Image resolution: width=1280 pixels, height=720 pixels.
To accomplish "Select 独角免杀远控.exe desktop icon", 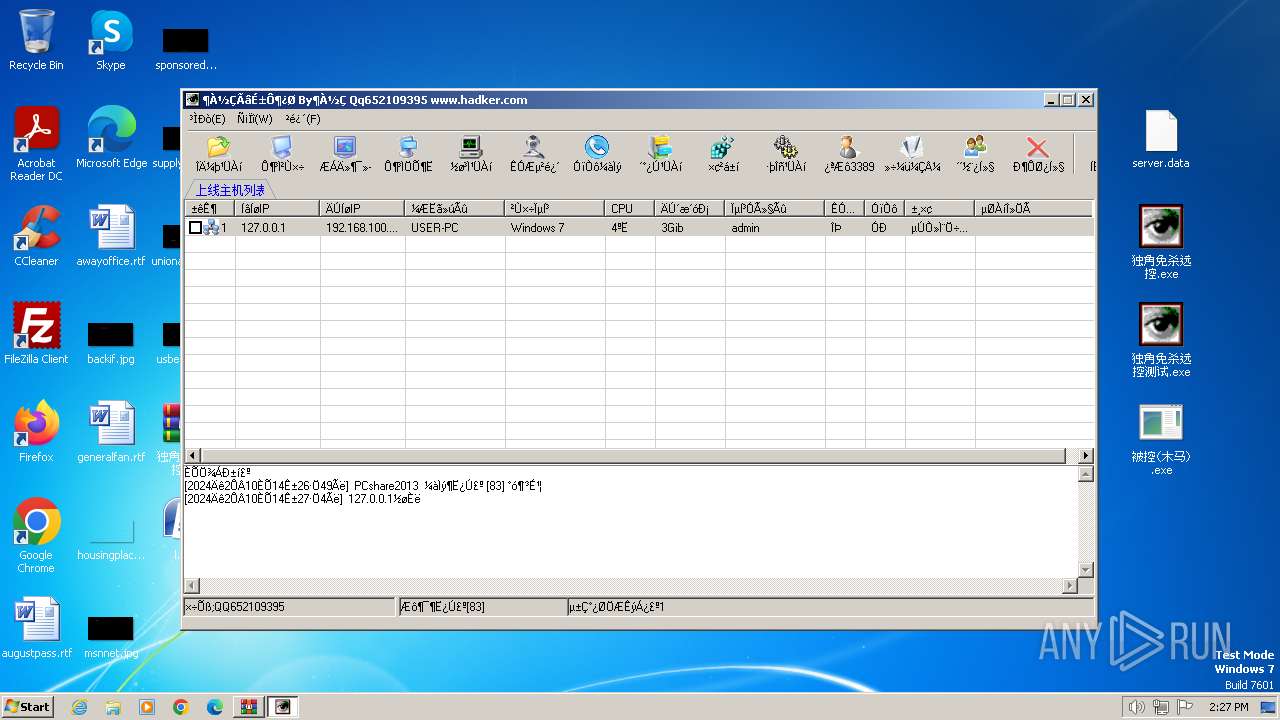I will pyautogui.click(x=1161, y=242).
